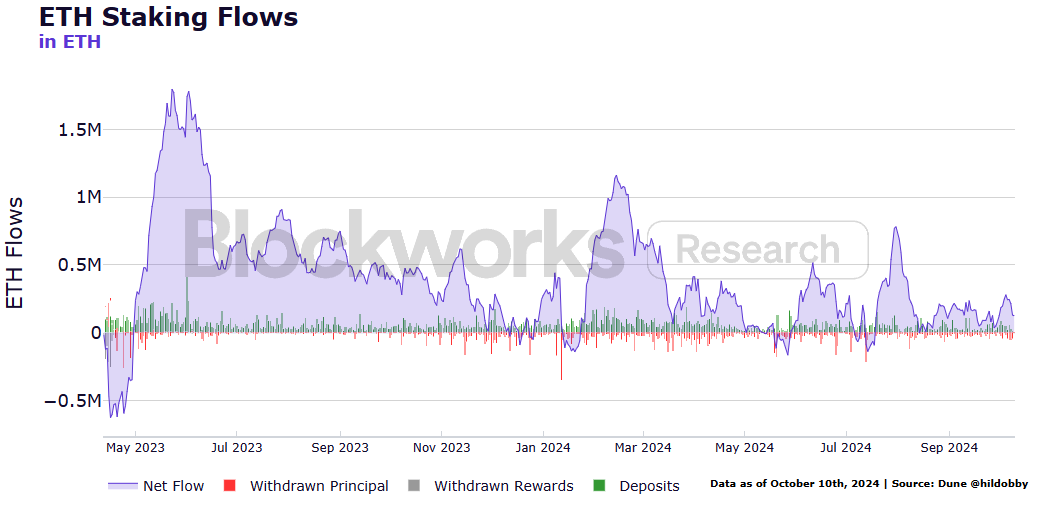Select the −0.5M y-axis tick label

click(72, 400)
